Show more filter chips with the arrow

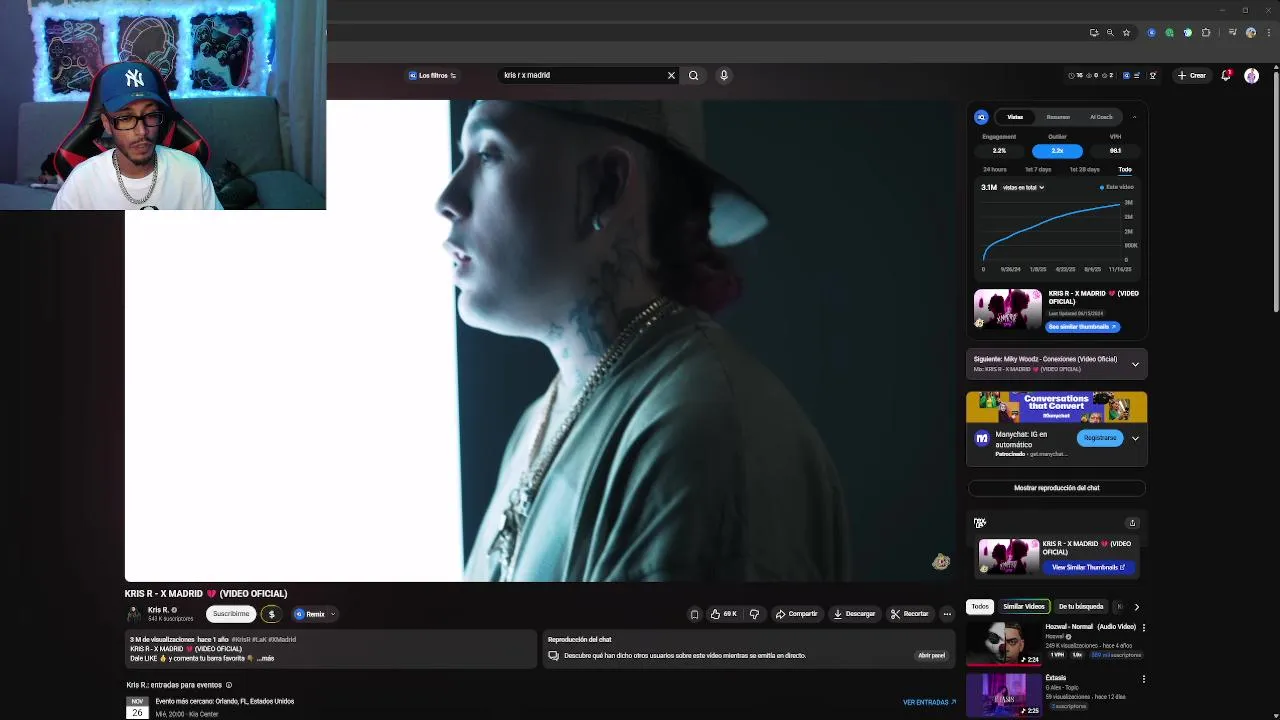point(1136,607)
